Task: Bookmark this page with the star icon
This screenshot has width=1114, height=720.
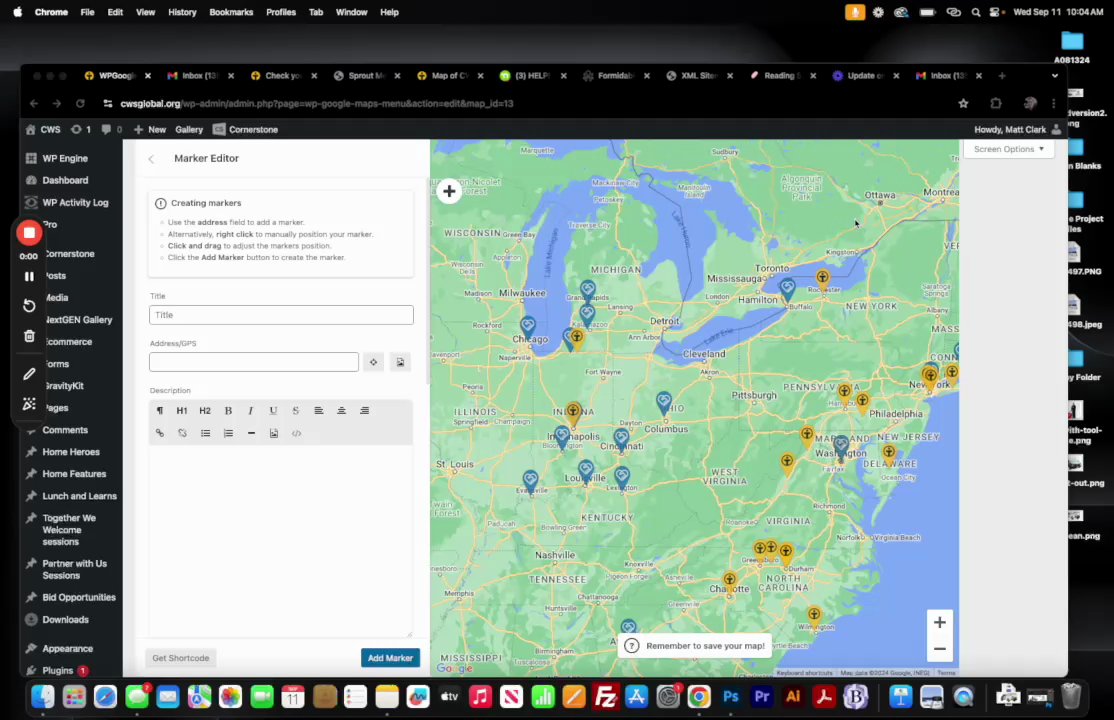Action: coord(963,104)
